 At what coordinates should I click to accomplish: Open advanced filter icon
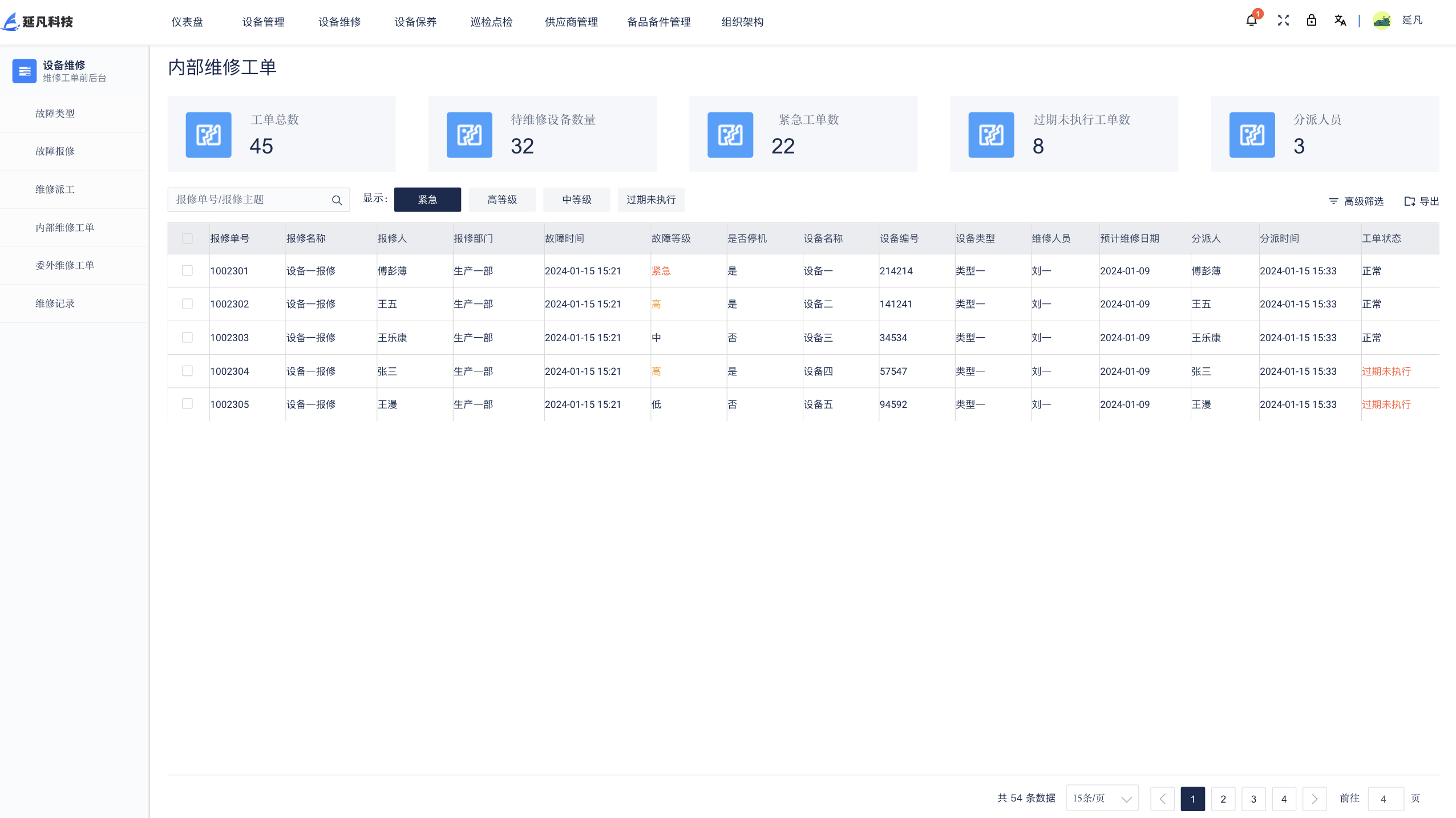click(x=1333, y=201)
